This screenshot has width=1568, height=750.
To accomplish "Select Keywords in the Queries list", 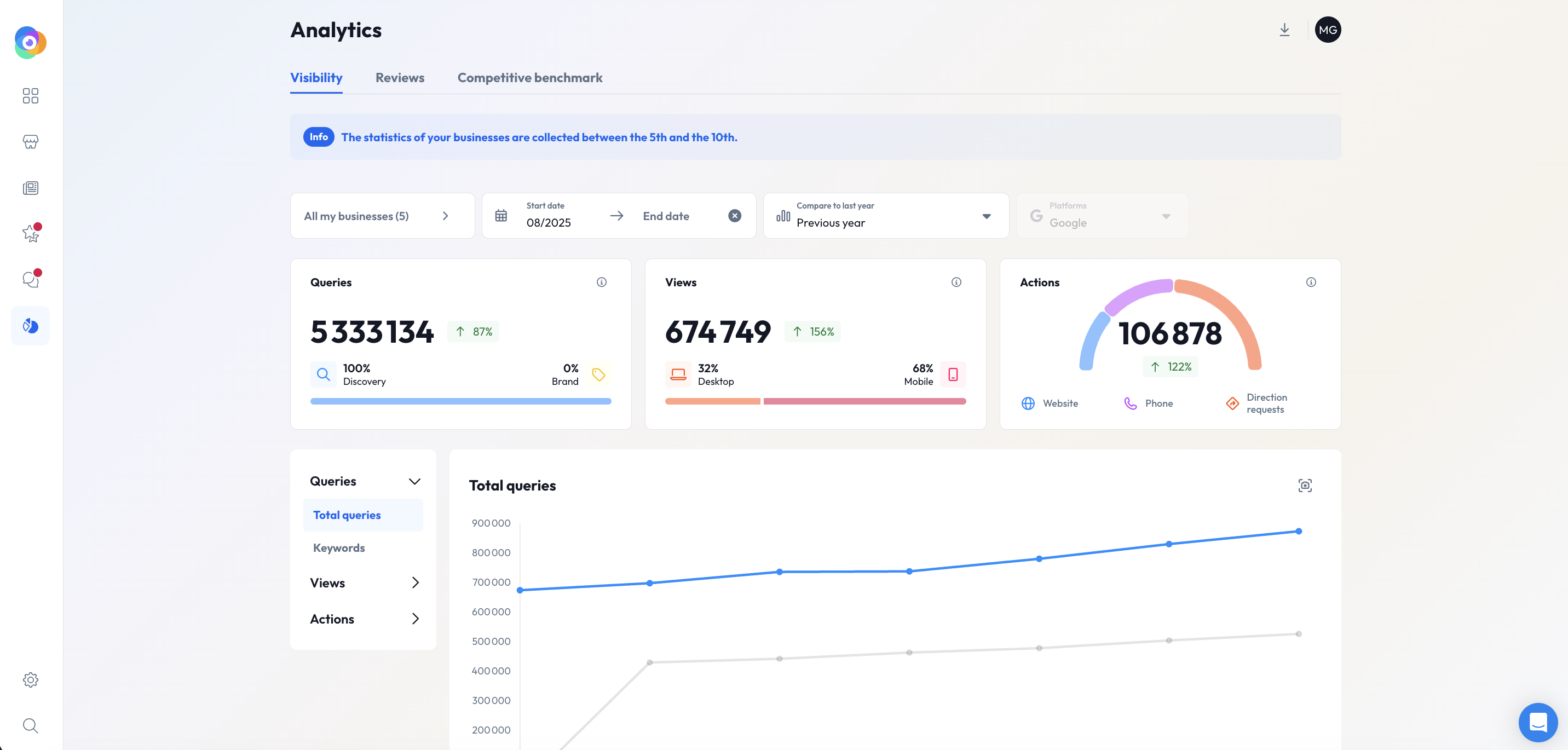I will [339, 548].
